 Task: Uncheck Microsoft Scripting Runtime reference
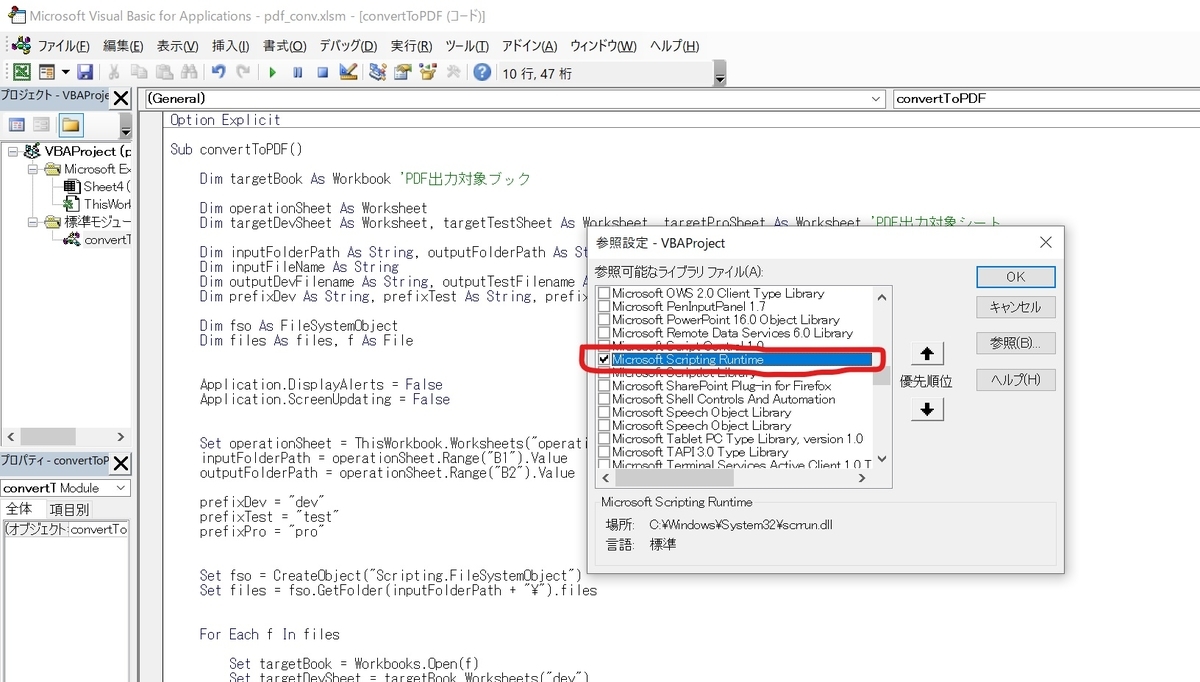click(x=603, y=359)
